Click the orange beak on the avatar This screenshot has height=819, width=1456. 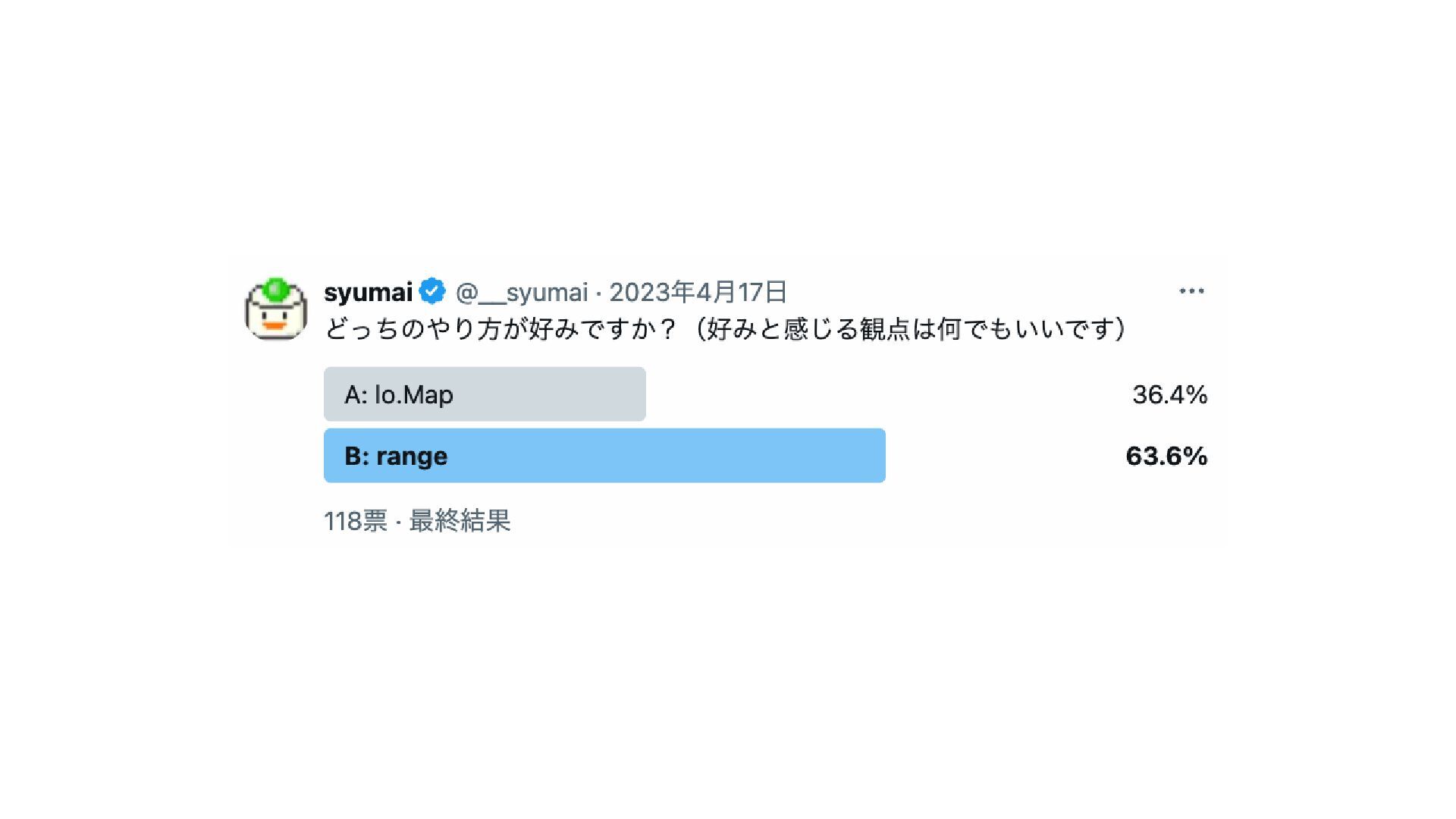coord(276,326)
